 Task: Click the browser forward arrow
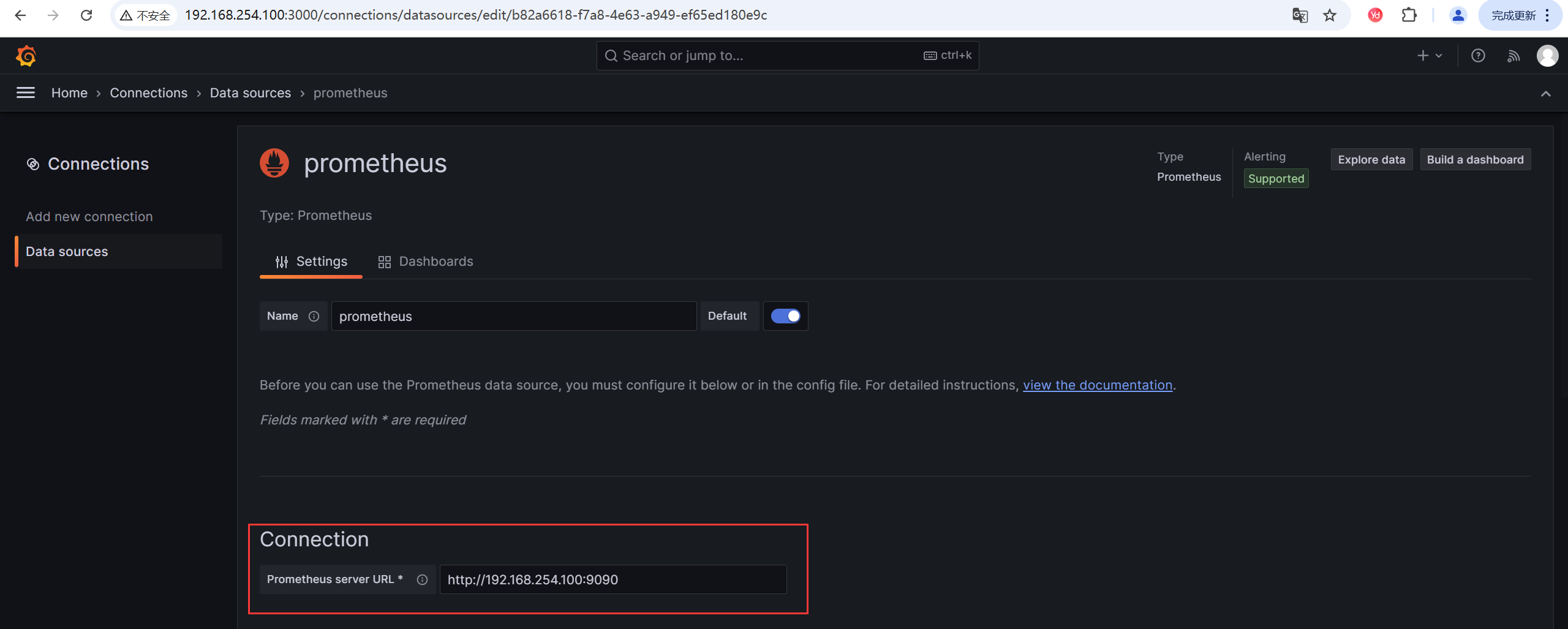tap(53, 15)
